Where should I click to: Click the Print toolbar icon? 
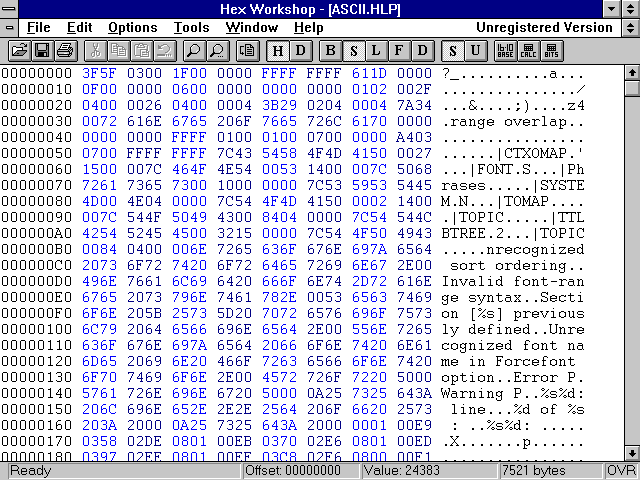[65, 50]
